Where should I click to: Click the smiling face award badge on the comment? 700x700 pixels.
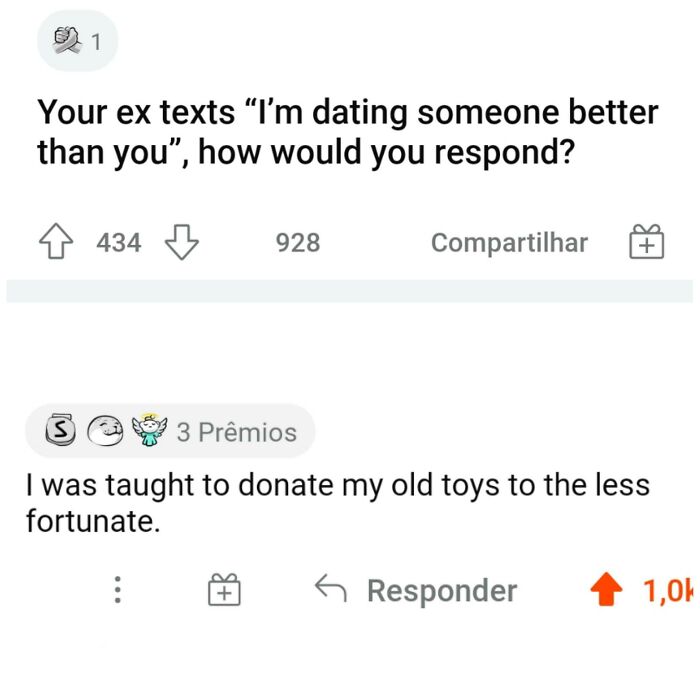105,432
